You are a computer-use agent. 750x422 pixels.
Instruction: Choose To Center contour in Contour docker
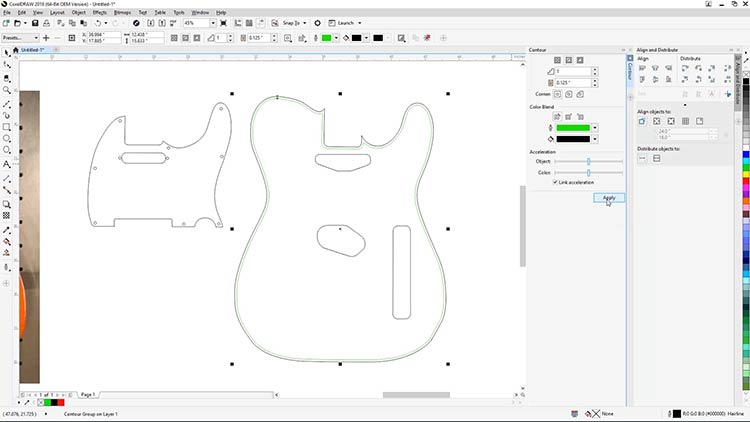pyautogui.click(x=557, y=60)
